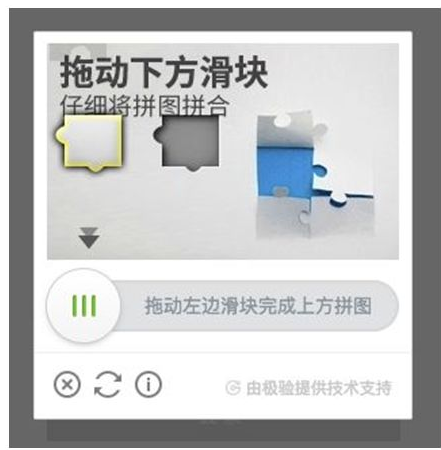441x450 pixels.
Task: Click the 拖动下方滑块 heading text
Action: tap(164, 72)
